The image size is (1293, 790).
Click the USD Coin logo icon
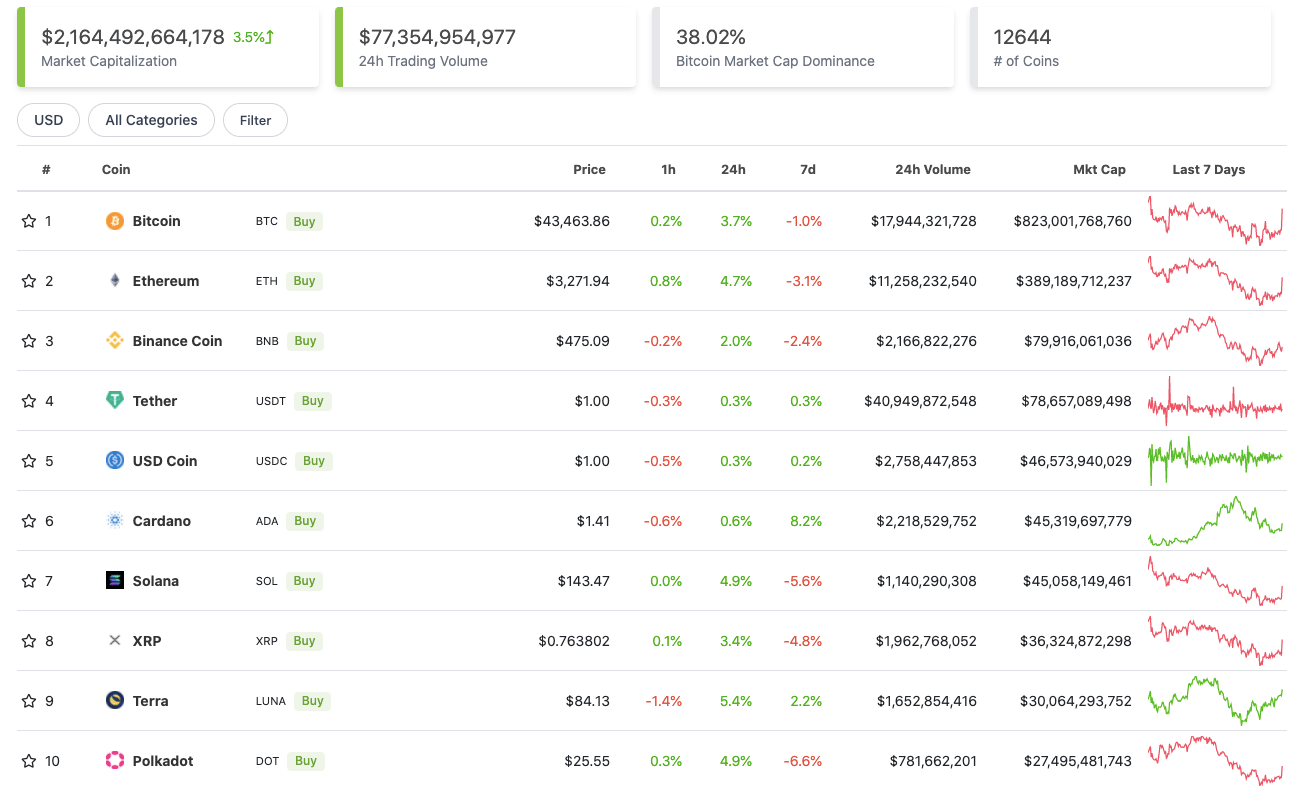(x=115, y=461)
